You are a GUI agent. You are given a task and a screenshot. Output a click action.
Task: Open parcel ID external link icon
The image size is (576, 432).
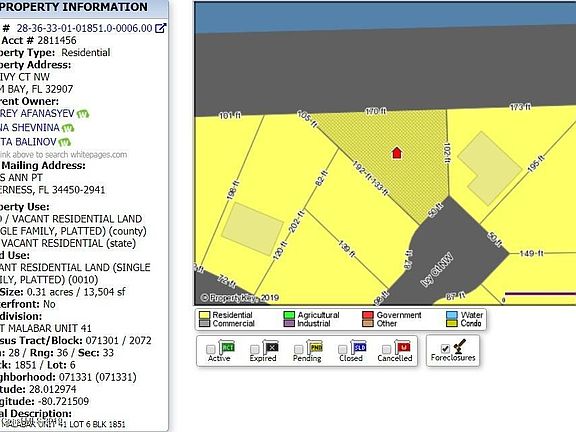pos(161,28)
